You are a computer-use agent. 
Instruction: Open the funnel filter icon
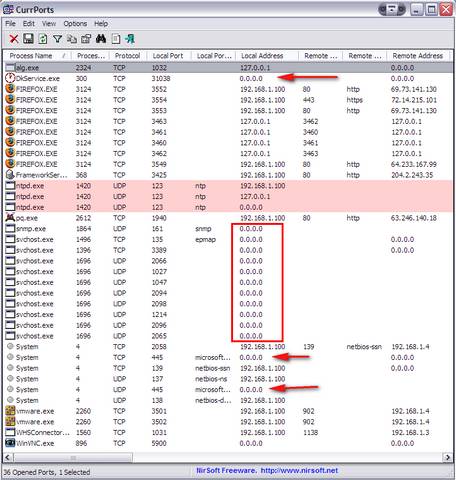coord(57,39)
